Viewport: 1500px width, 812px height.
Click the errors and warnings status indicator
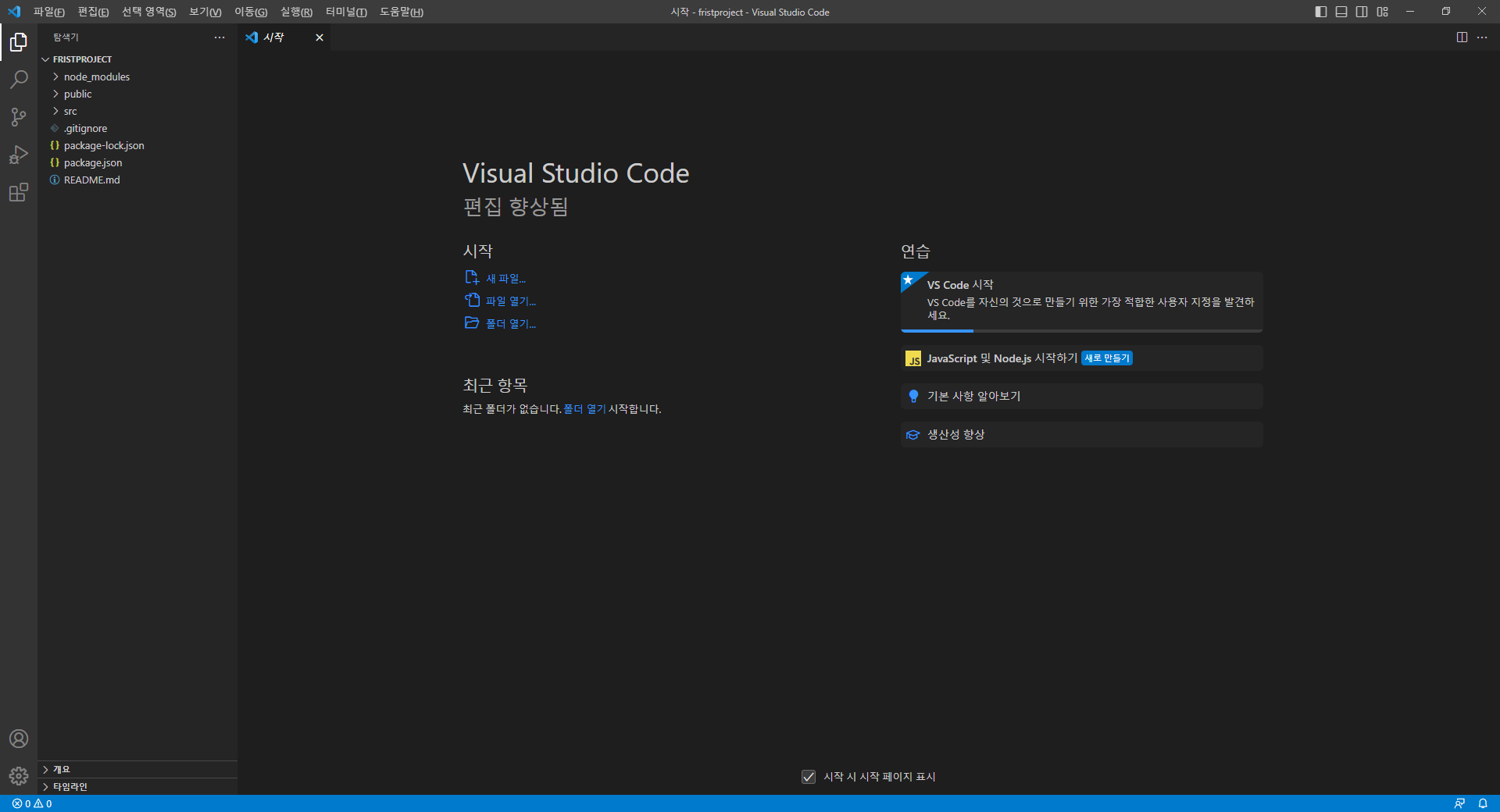pos(32,803)
